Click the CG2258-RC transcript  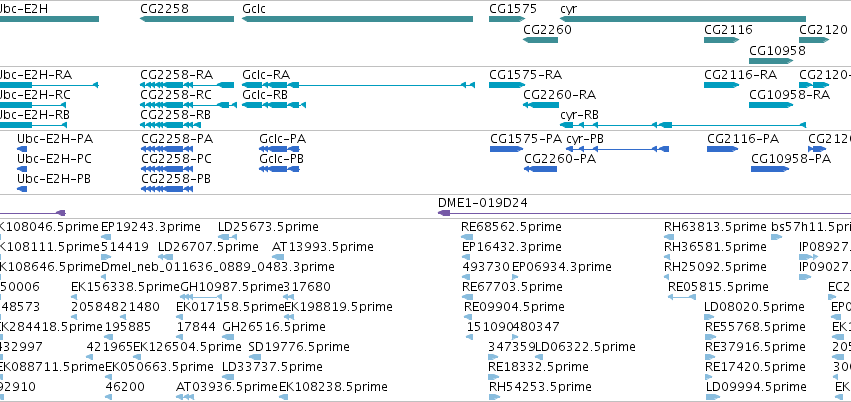click(188, 105)
